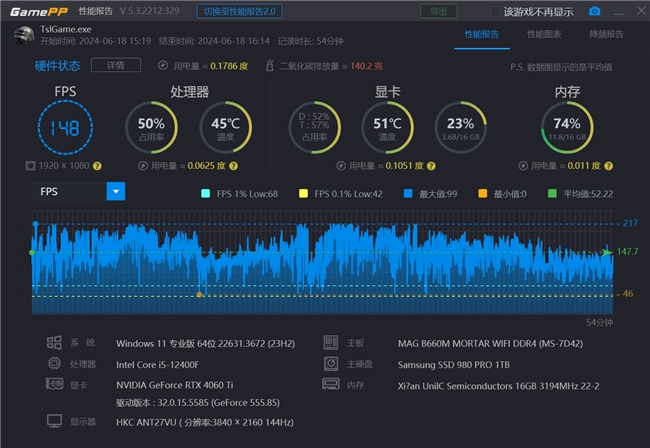650x448 pixels.
Task: Click the green average marker on FPS chart
Action: tap(32, 252)
